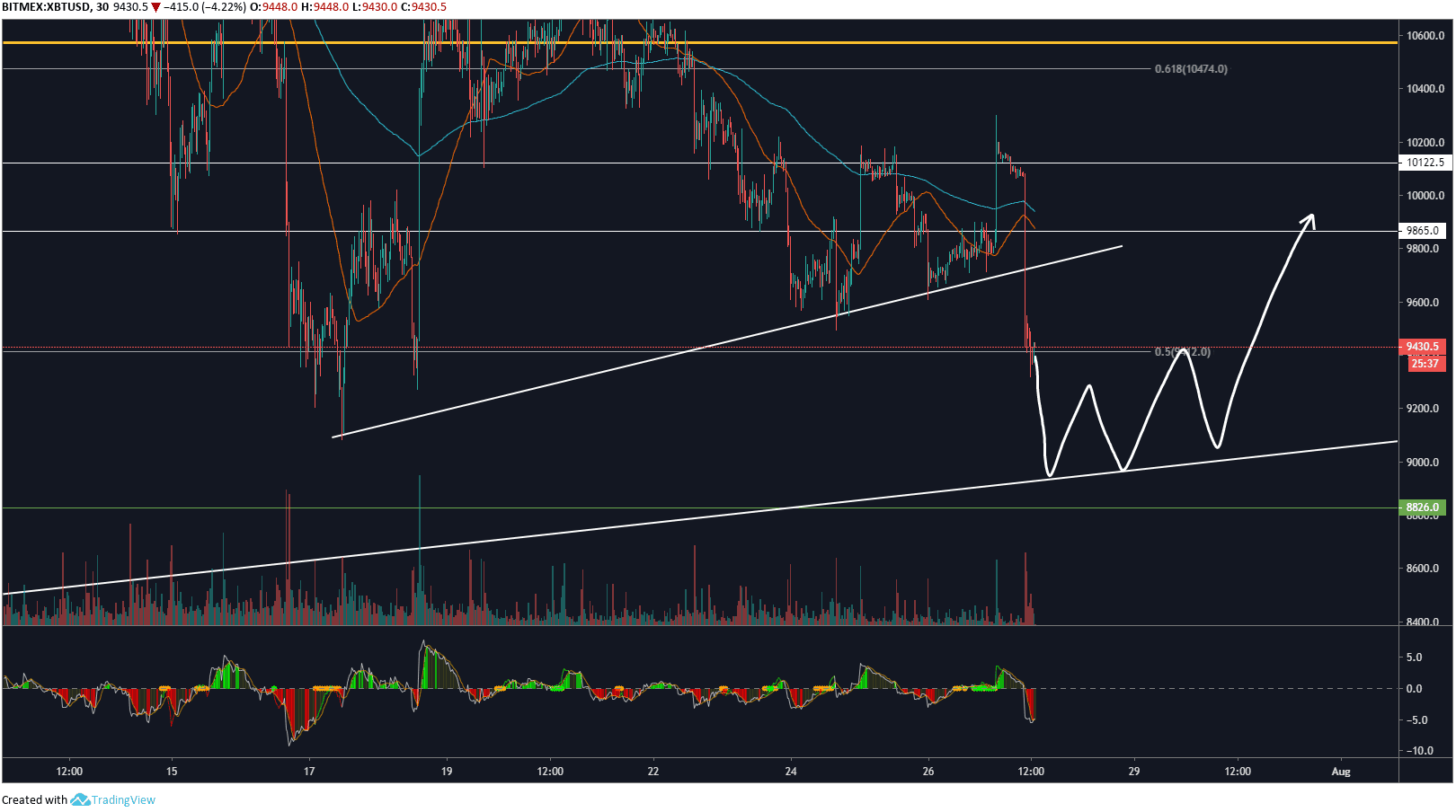The width and height of the screenshot is (1456, 812).
Task: Click the Aug label on time axis
Action: [1341, 771]
